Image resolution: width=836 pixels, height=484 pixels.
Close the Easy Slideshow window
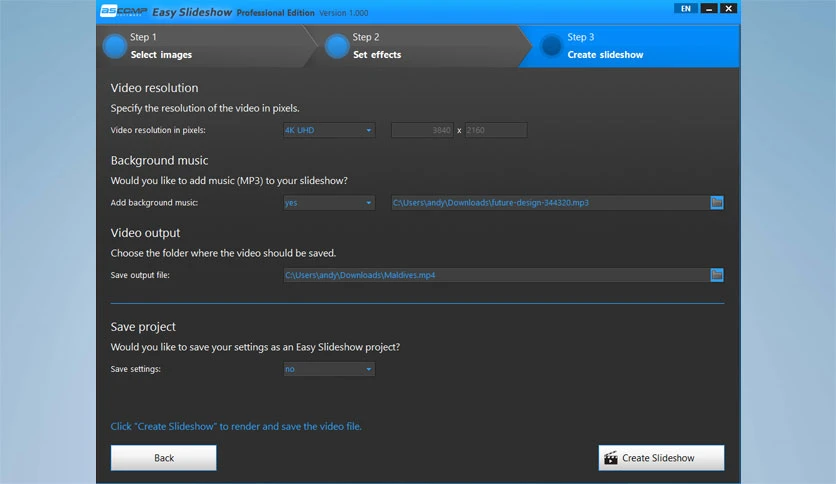click(728, 9)
